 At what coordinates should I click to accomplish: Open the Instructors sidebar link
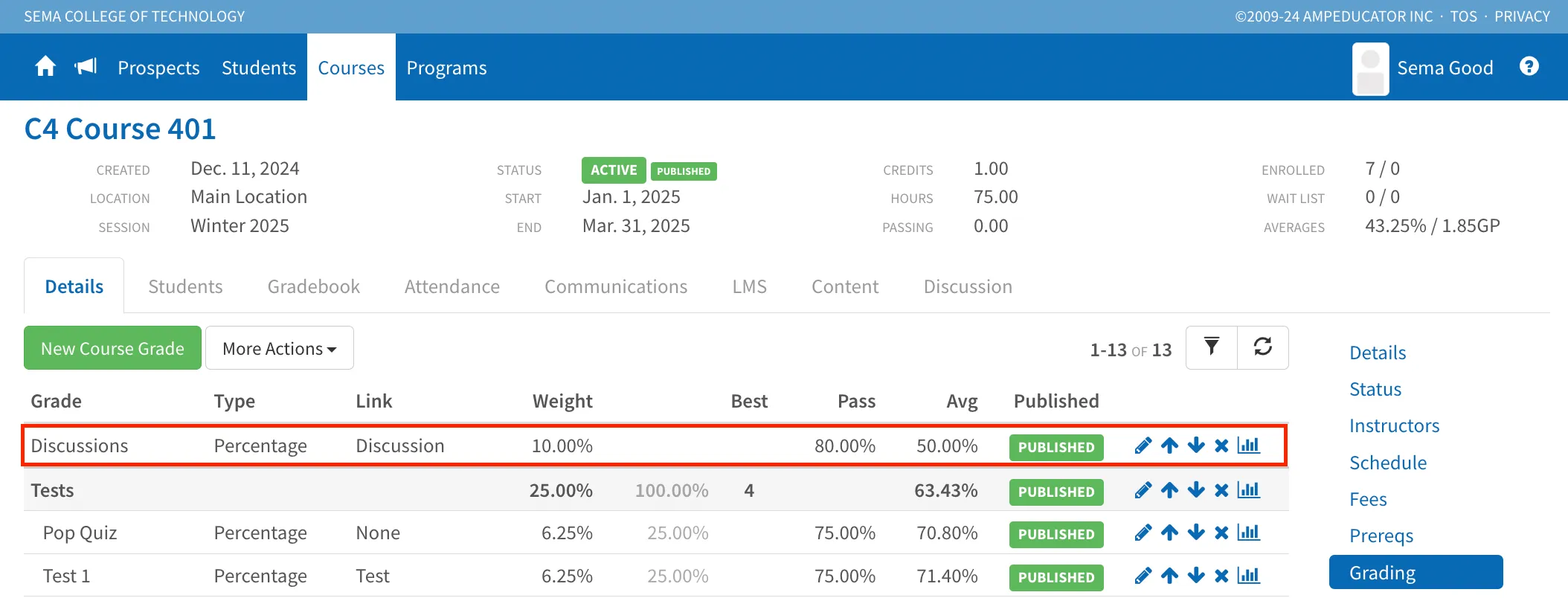coord(1395,425)
